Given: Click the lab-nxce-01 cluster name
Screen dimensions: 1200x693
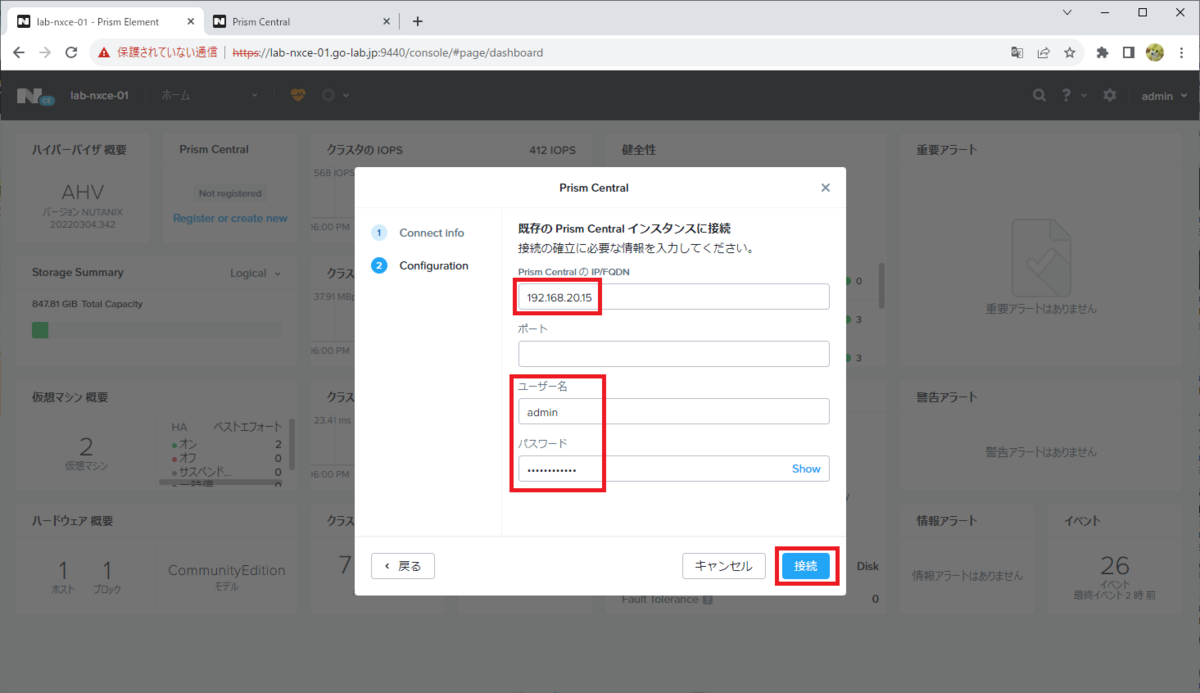Looking at the screenshot, I should point(99,95).
